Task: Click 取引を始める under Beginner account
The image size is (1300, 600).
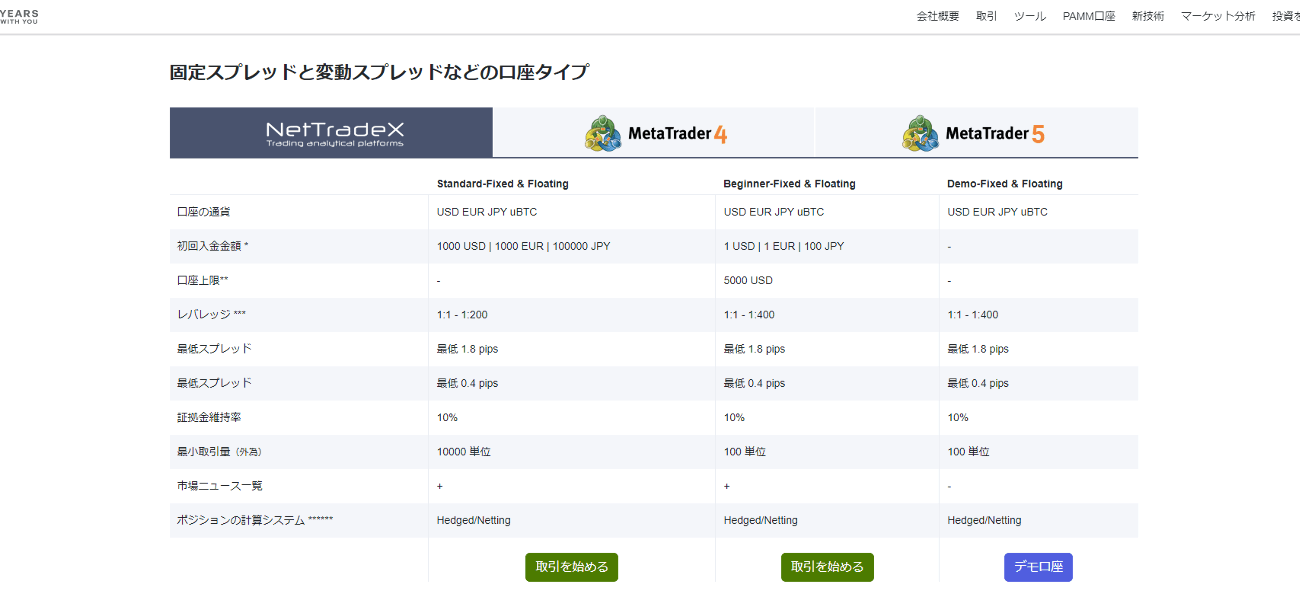Action: pos(827,567)
